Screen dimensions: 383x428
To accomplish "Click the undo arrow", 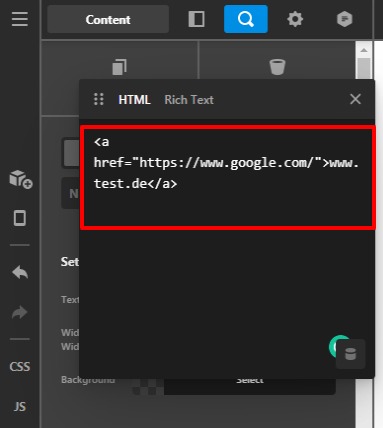I will [20, 273].
